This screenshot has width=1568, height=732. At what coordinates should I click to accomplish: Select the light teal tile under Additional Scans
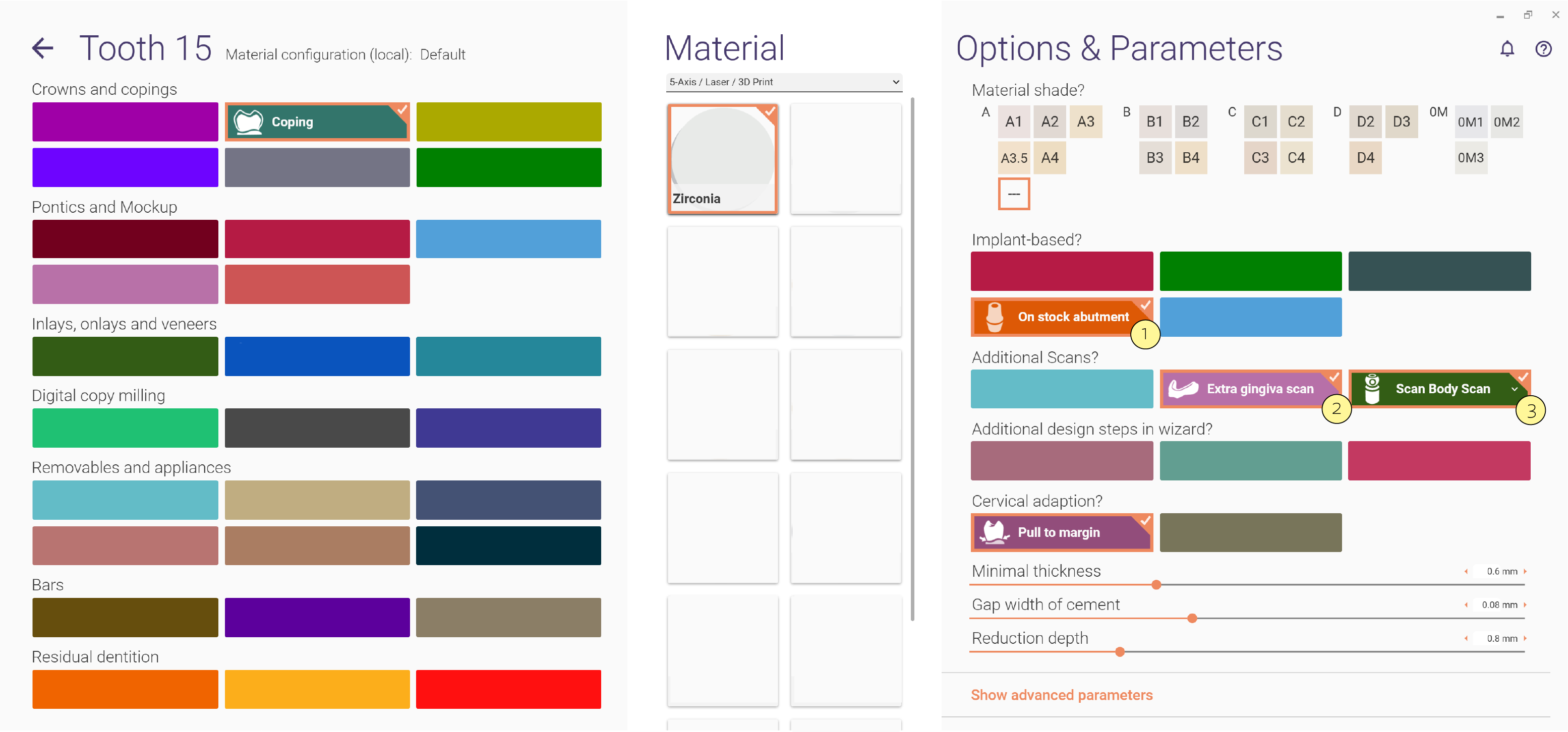click(1062, 388)
